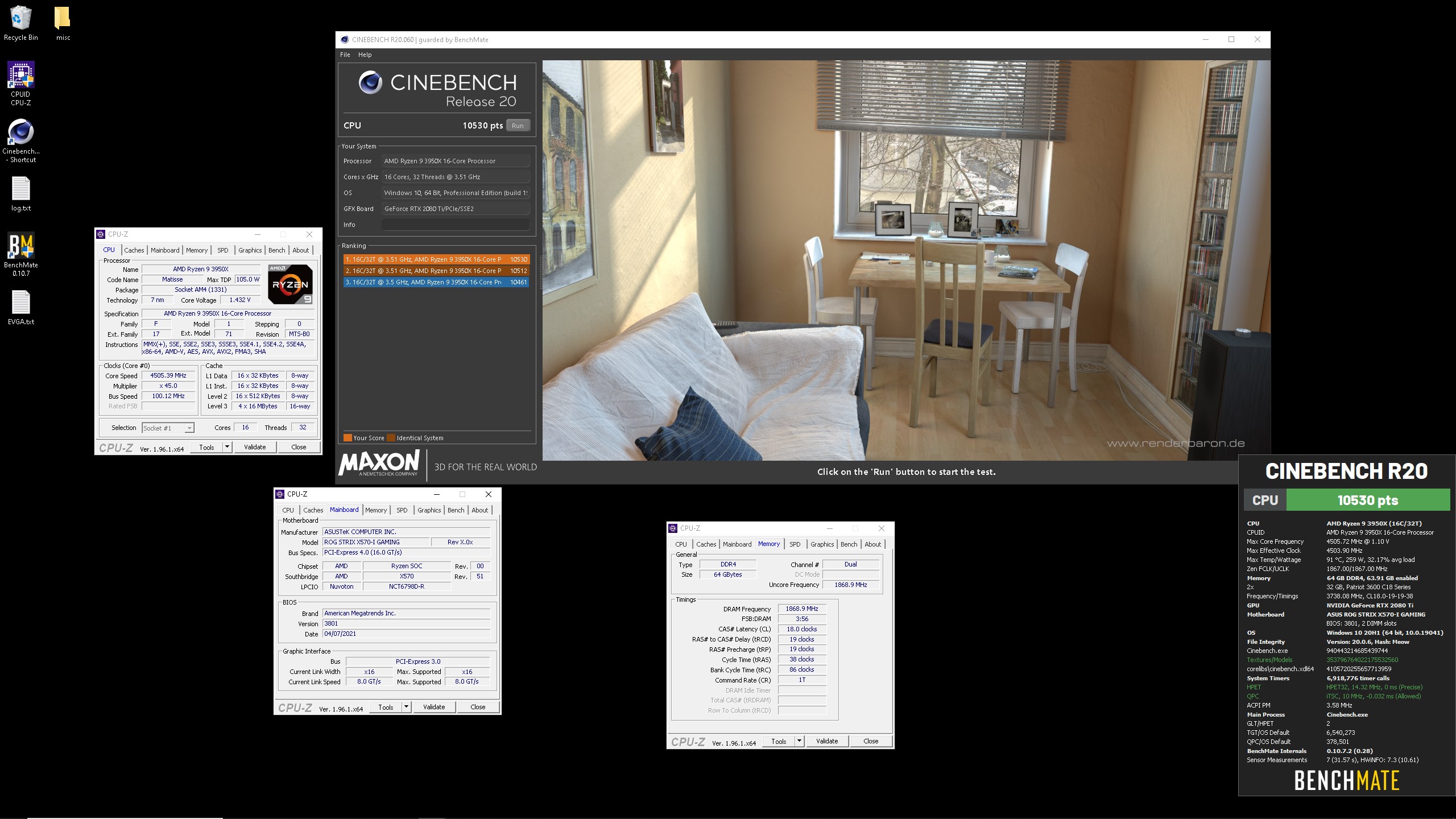Click the rendered room image in Cinebench
This screenshot has width=1456, height=819.
pos(906,260)
